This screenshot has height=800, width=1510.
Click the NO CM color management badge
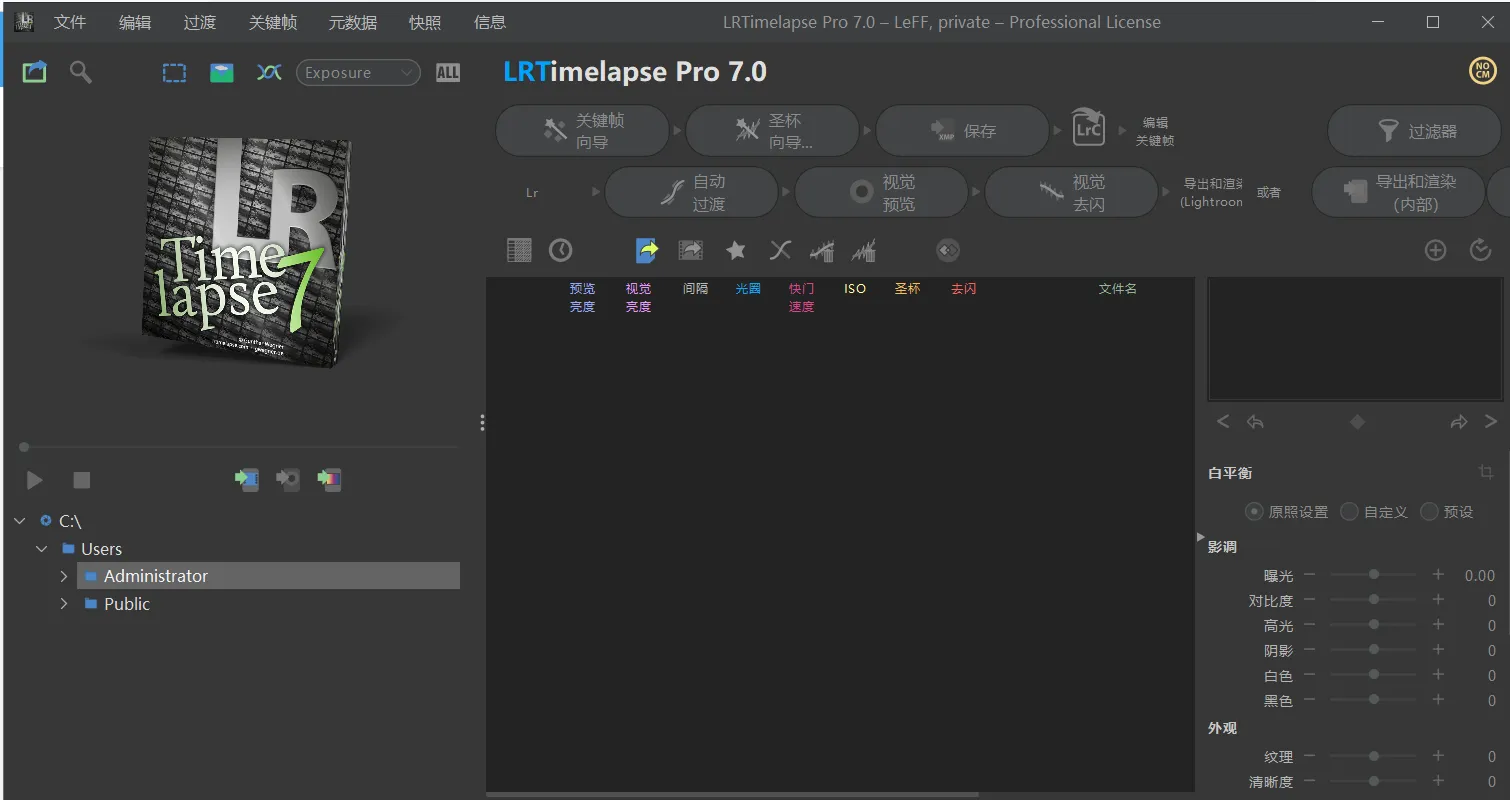point(1481,71)
